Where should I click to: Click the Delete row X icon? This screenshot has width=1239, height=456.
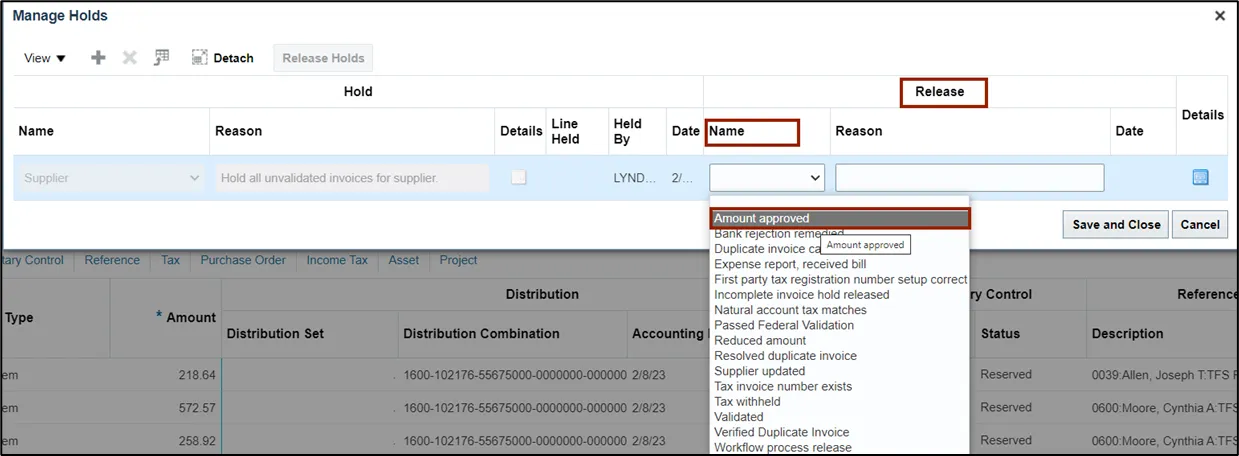tap(129, 58)
